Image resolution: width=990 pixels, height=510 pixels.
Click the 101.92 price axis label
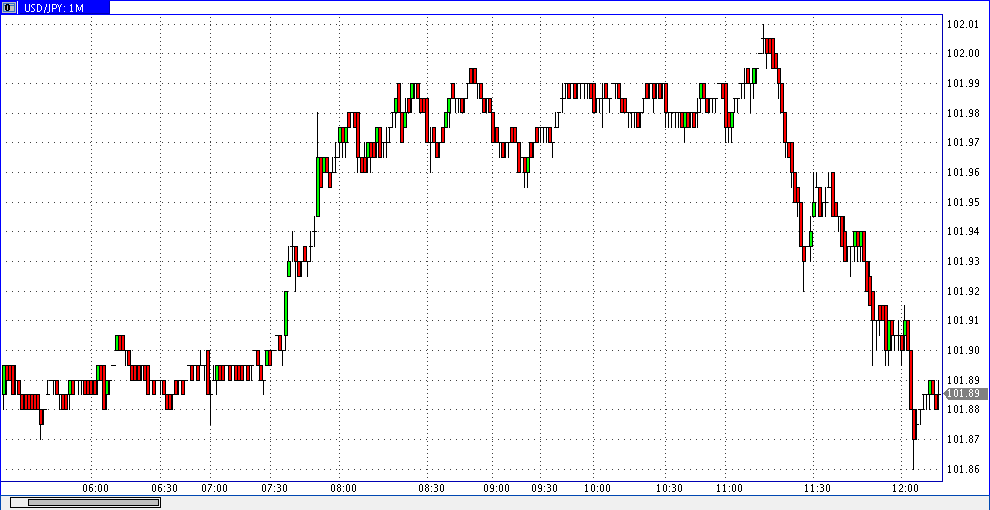click(x=963, y=291)
